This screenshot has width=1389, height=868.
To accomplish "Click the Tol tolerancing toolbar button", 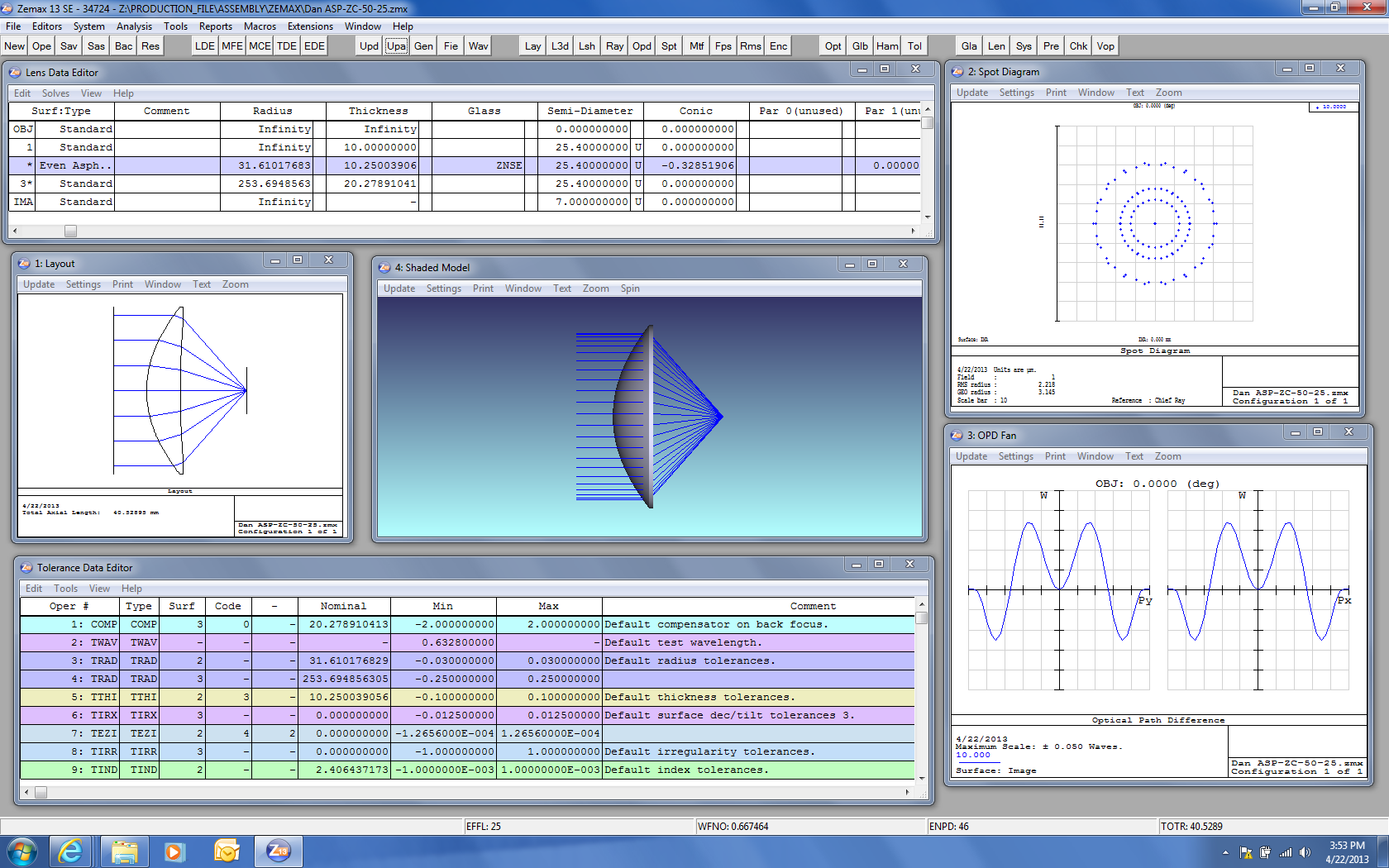I will click(914, 46).
